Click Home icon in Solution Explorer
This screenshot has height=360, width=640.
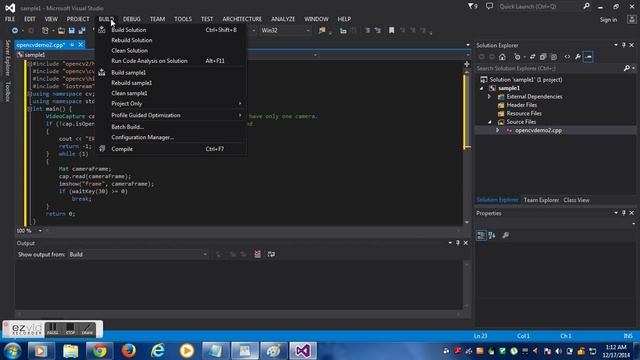pyautogui.click(x=502, y=57)
